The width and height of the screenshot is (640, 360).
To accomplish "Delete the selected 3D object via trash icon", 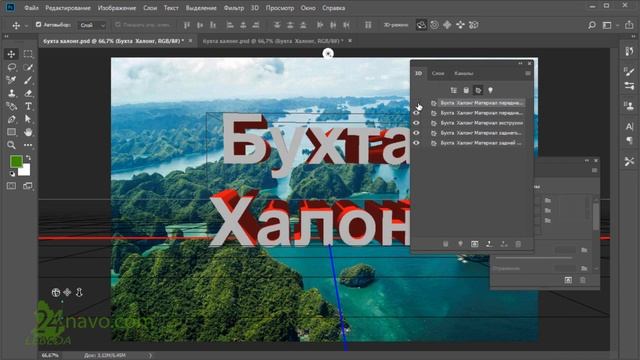I will 518,244.
